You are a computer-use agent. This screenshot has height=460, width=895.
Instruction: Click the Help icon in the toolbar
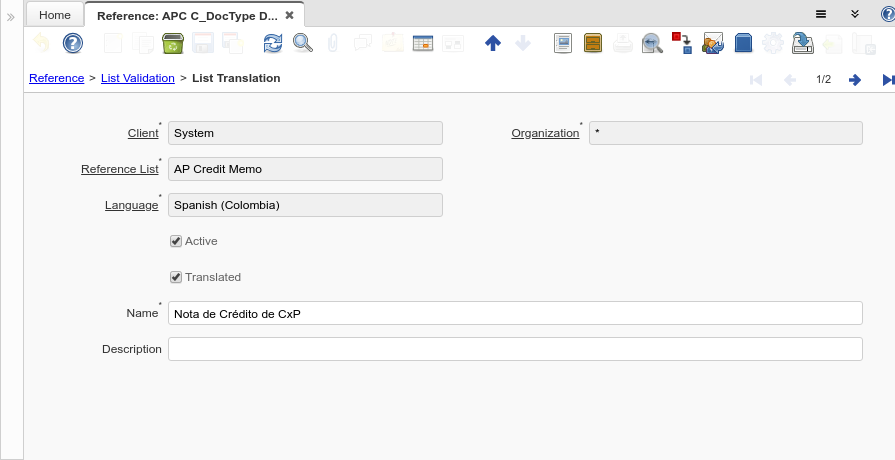[73, 43]
